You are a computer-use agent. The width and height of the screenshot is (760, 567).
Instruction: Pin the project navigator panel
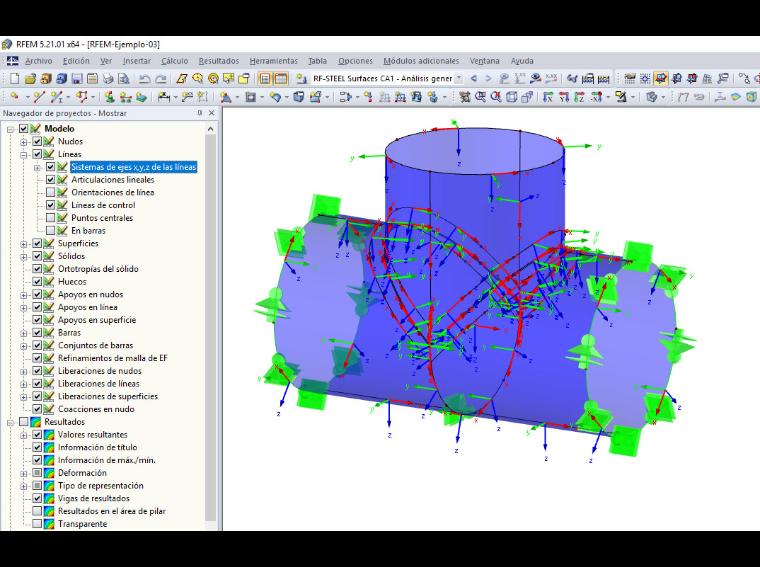click(200, 113)
